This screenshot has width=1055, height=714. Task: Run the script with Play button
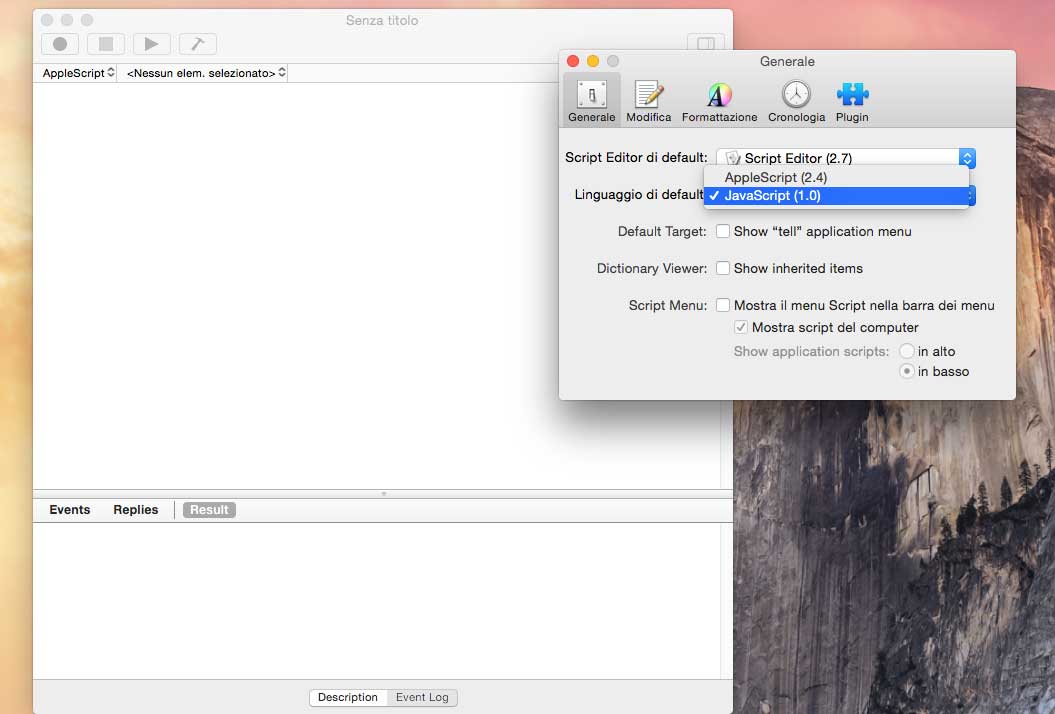pyautogui.click(x=151, y=44)
